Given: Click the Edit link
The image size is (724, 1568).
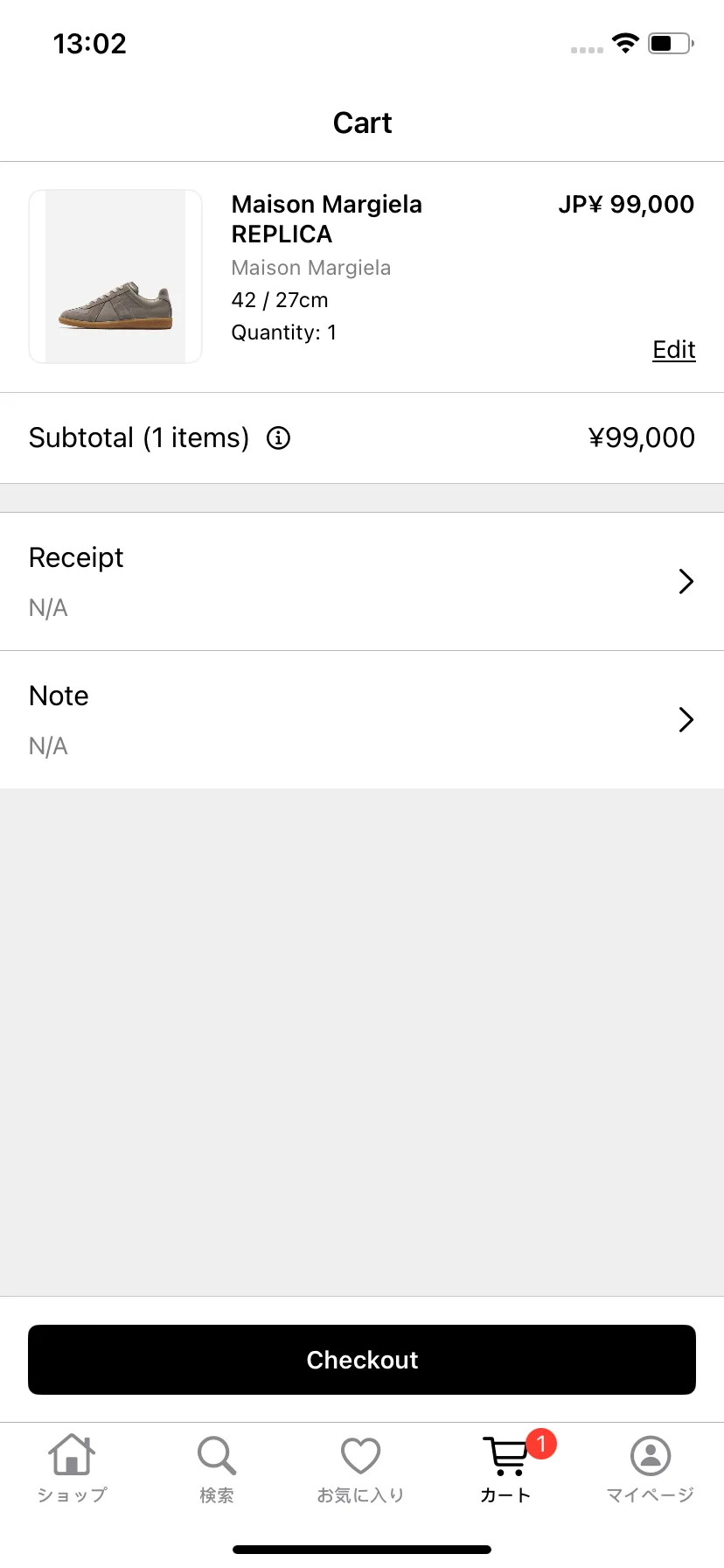Looking at the screenshot, I should coord(674,349).
